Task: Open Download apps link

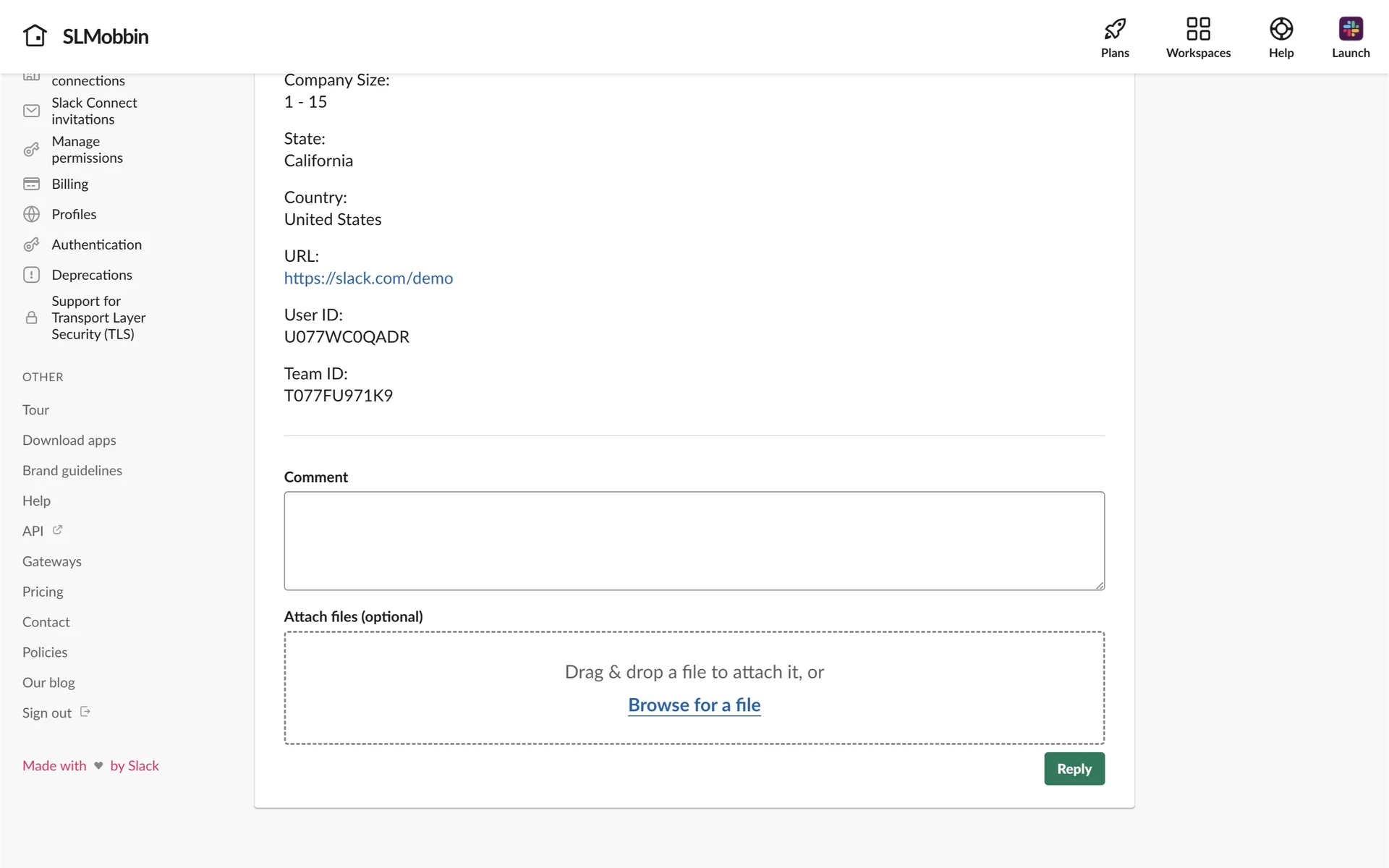Action: (x=69, y=441)
